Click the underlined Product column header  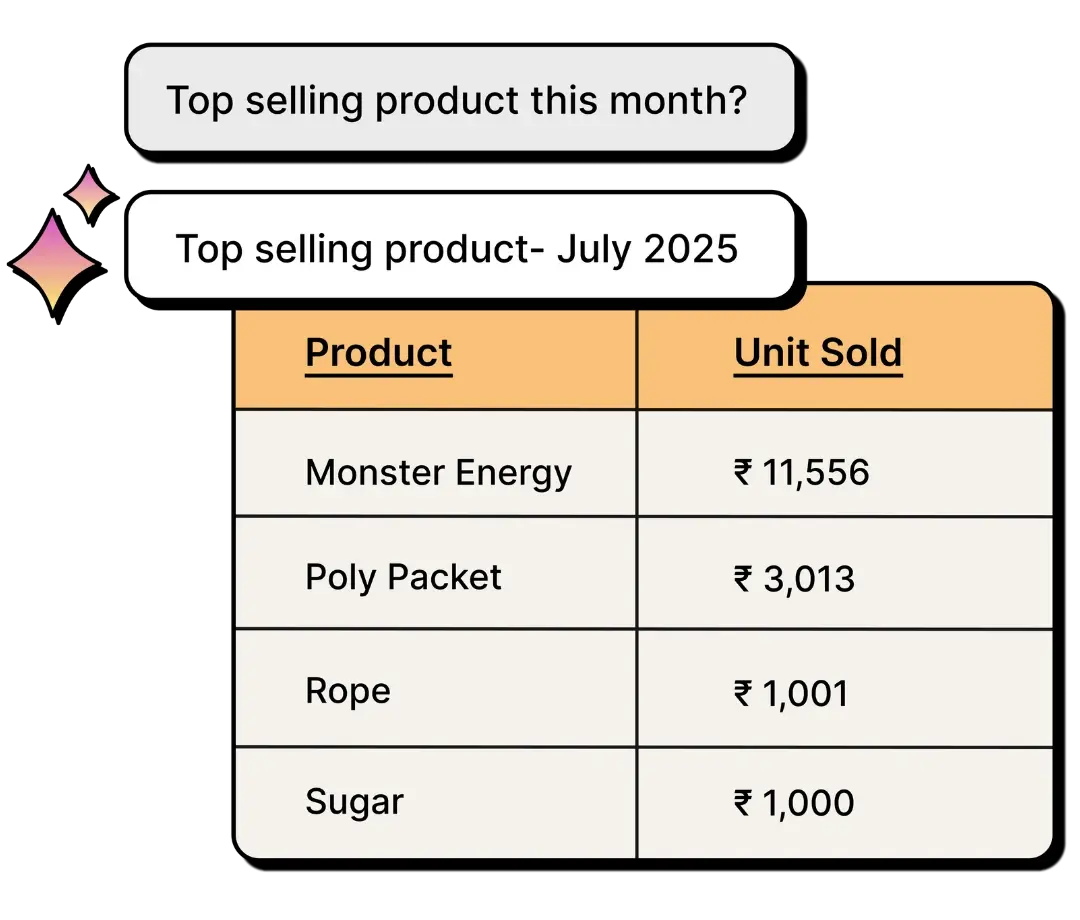coord(378,353)
